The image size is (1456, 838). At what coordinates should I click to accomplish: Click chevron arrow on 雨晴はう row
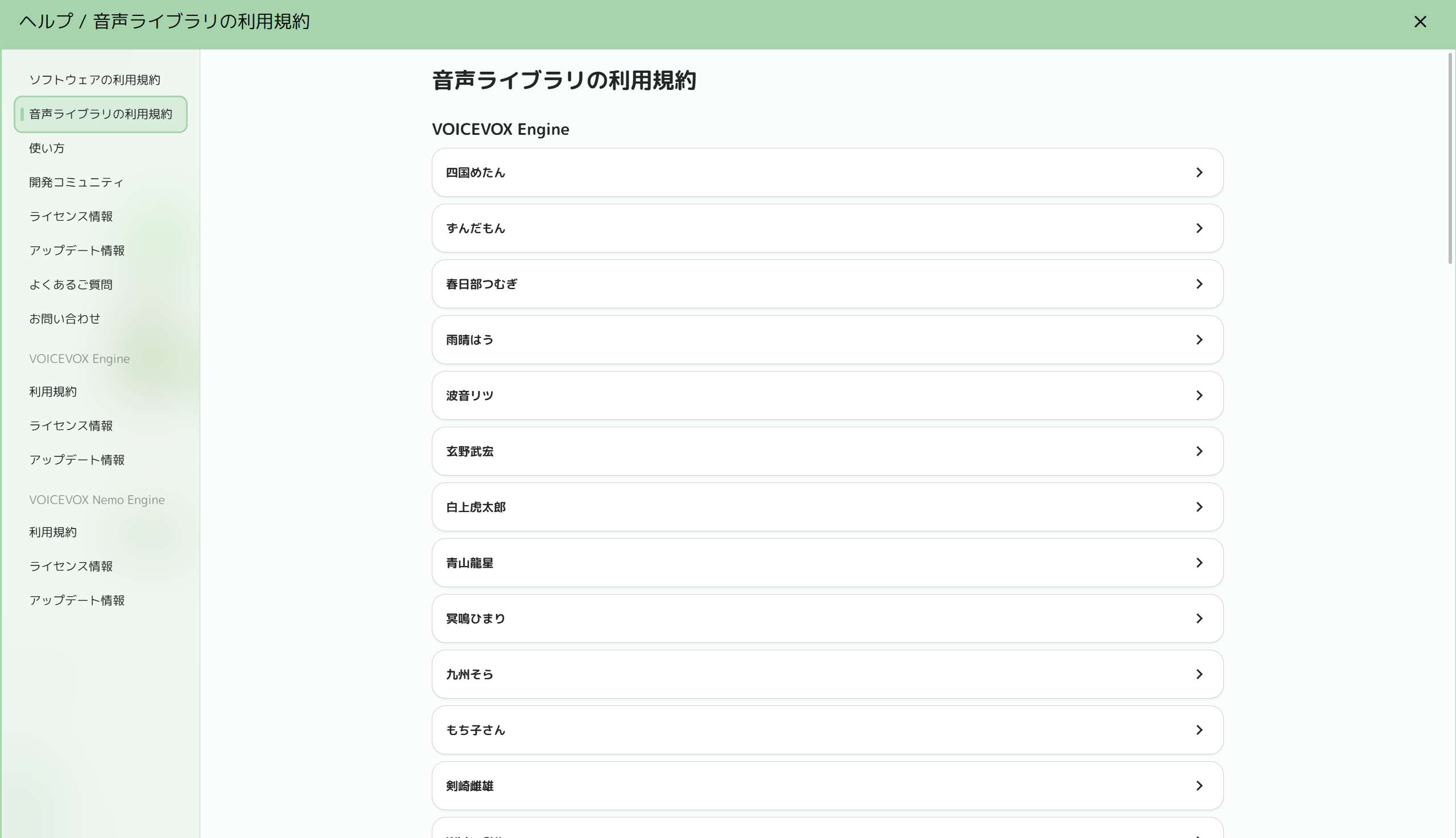coord(1199,340)
